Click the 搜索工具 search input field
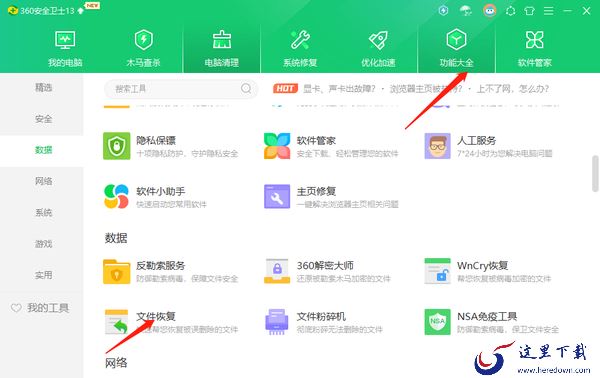600x378 pixels. (181, 89)
